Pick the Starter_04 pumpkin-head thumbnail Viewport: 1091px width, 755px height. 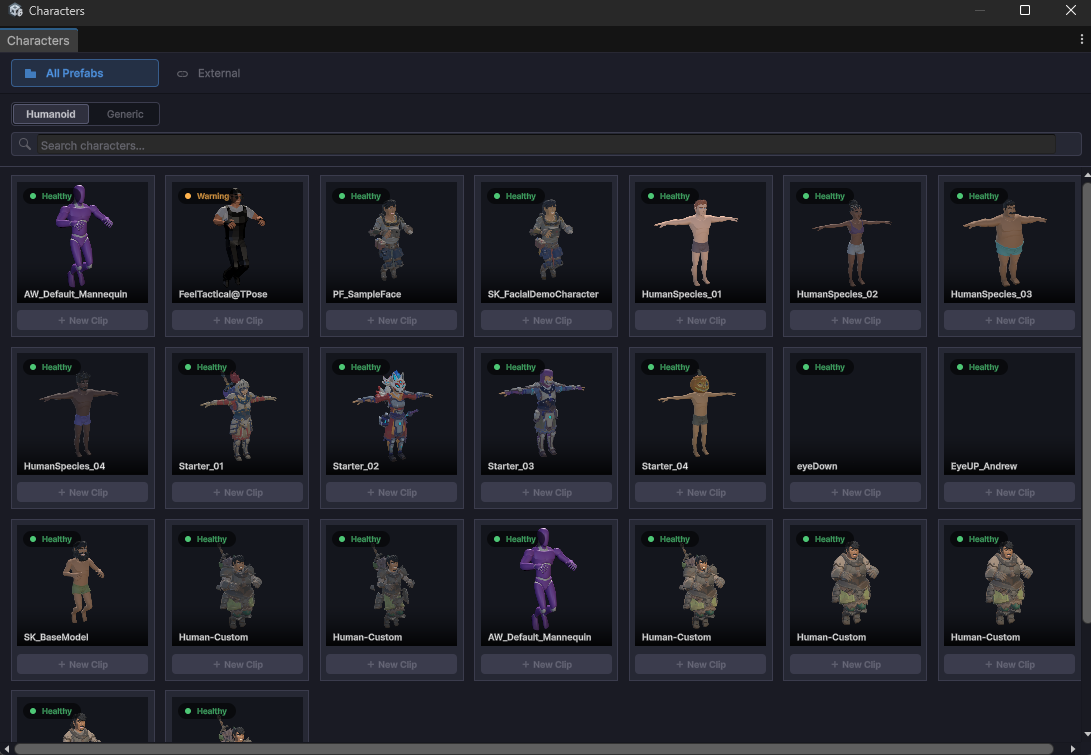[x=701, y=414]
